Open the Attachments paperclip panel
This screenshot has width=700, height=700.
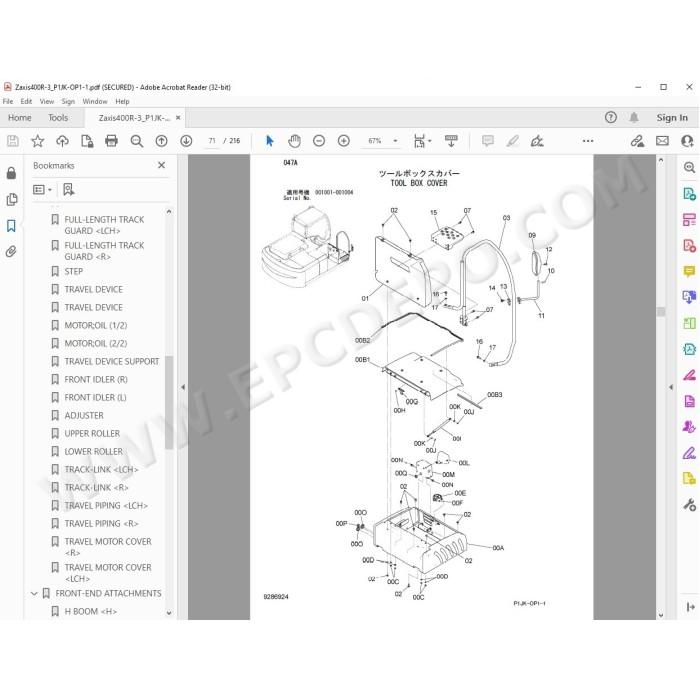11,252
